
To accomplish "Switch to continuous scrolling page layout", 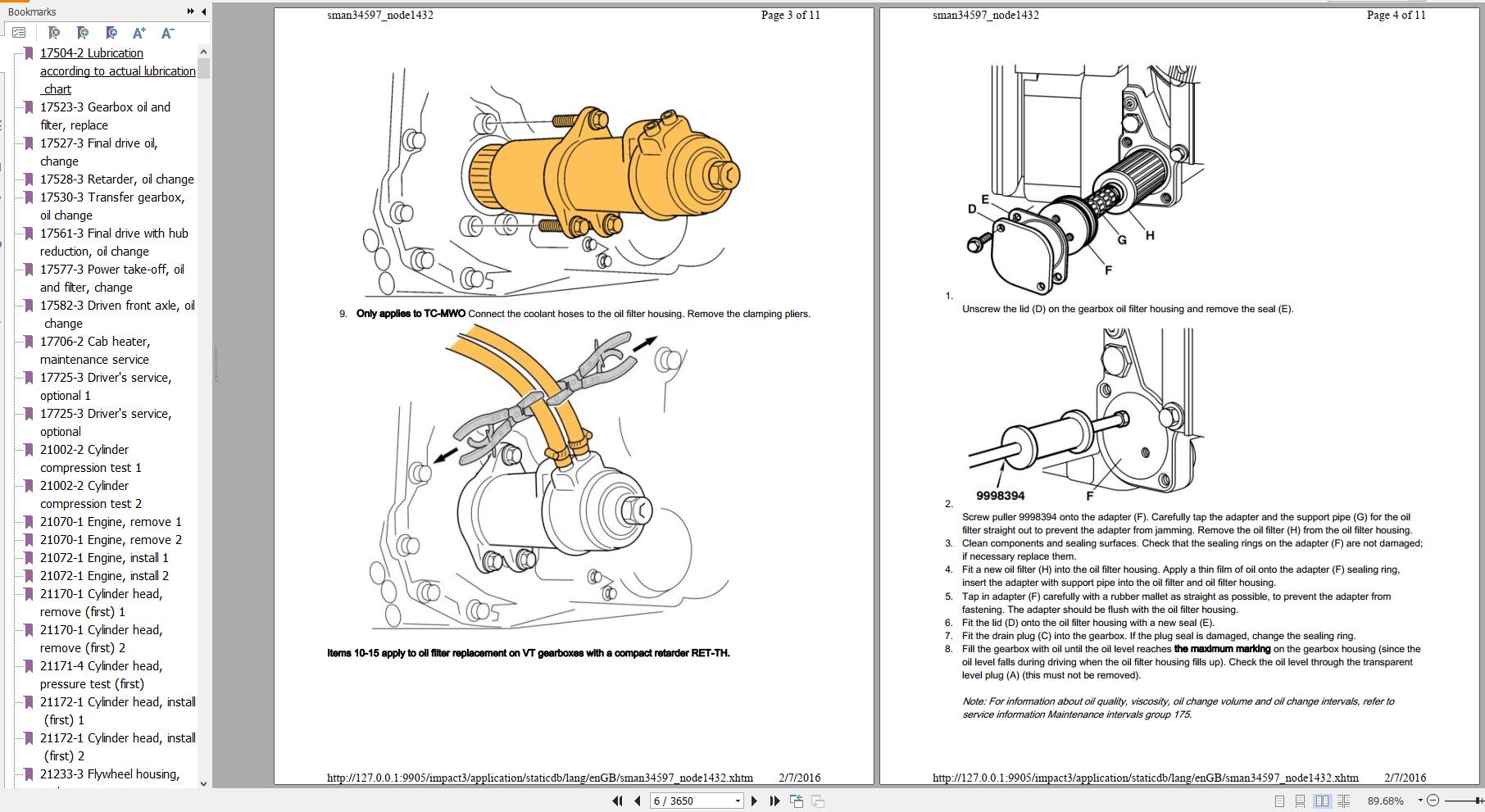I will pos(1300,801).
